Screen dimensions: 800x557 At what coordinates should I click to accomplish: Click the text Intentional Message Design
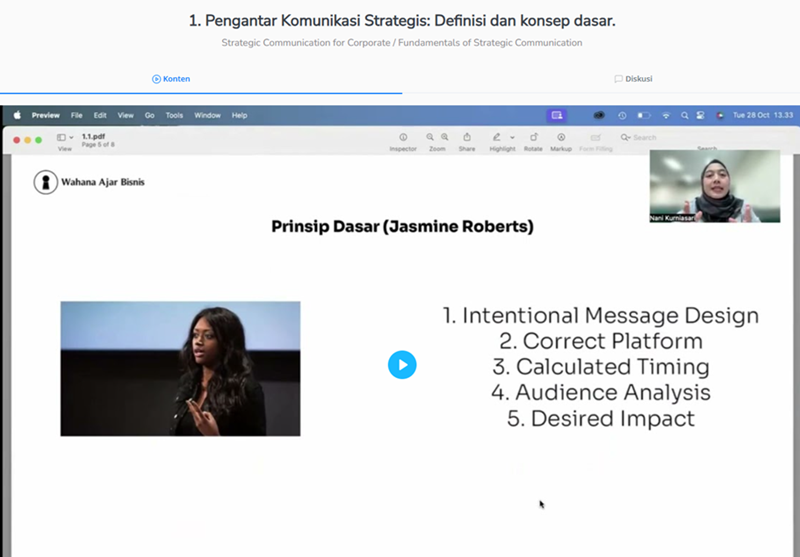click(610, 316)
